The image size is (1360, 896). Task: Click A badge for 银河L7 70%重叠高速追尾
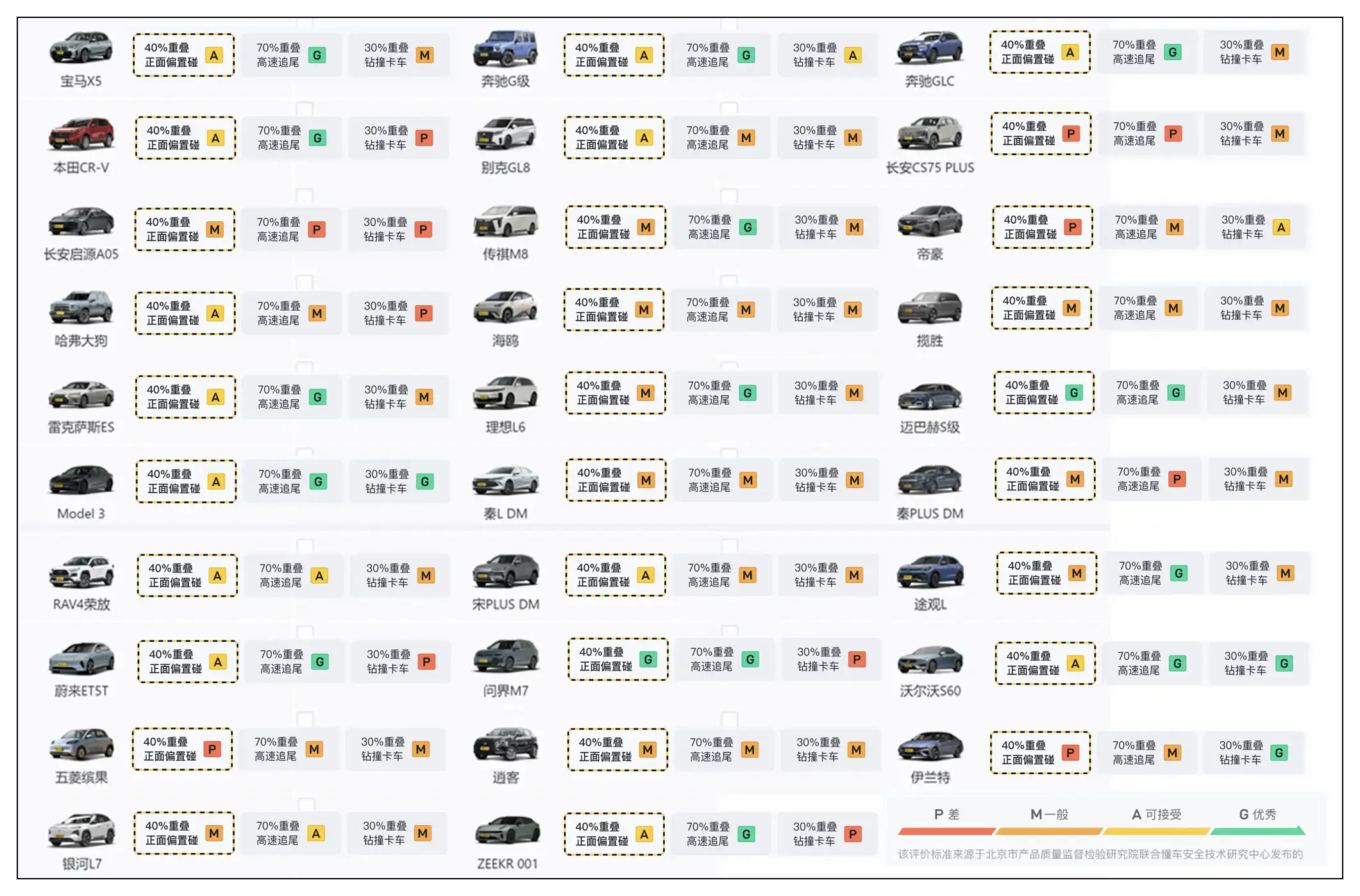[x=315, y=833]
